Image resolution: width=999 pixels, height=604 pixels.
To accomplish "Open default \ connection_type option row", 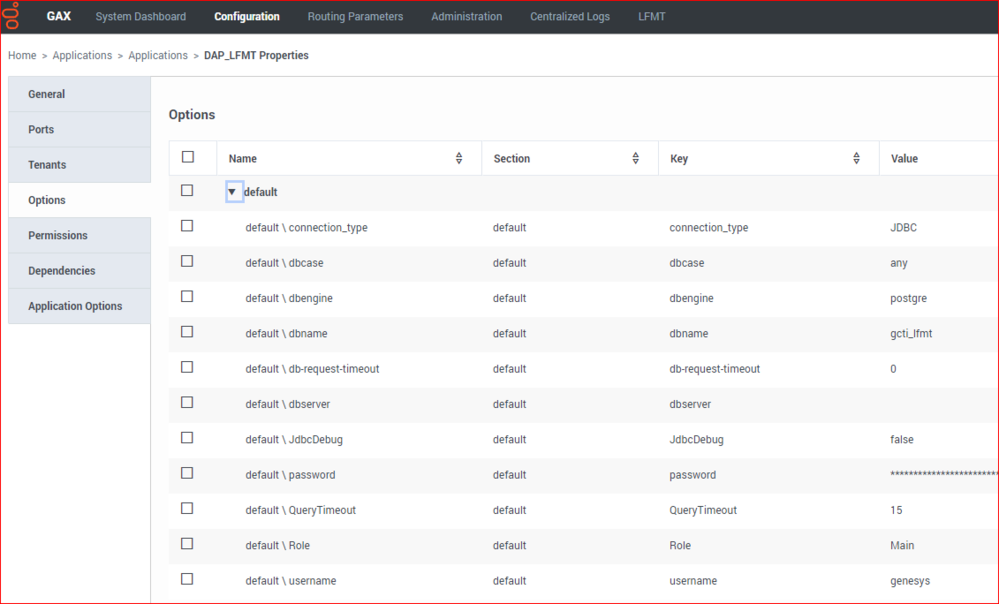I will (x=584, y=227).
